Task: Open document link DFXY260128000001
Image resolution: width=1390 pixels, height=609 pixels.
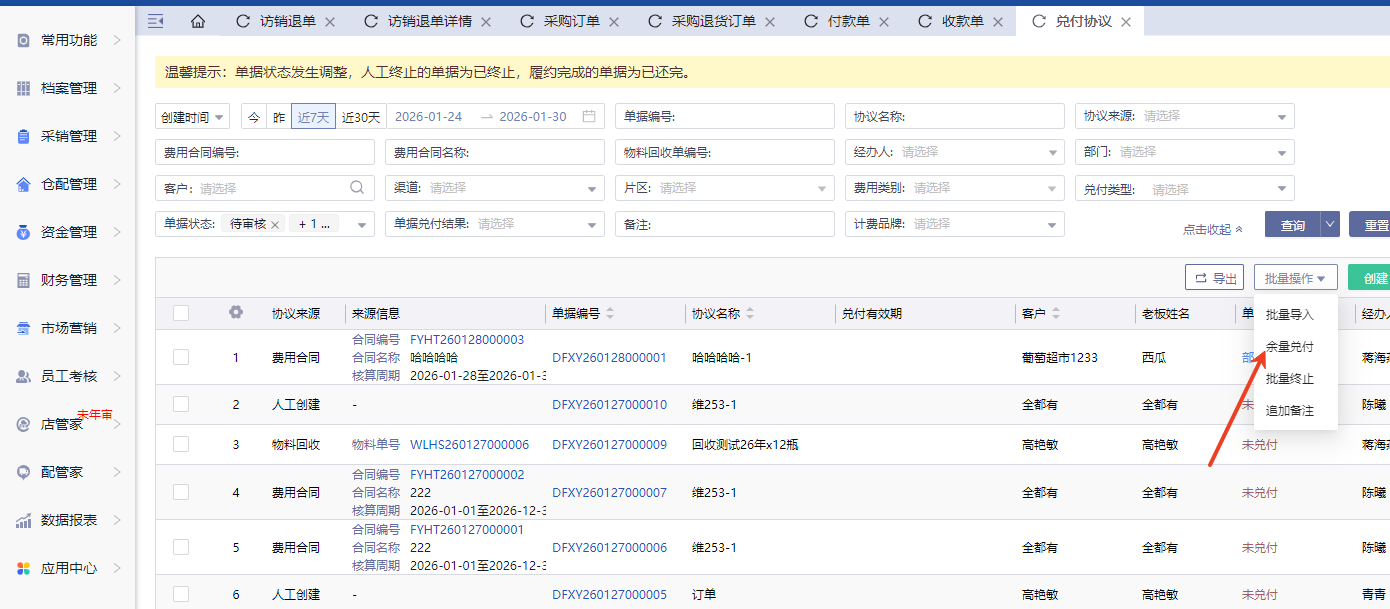Action: (609, 357)
